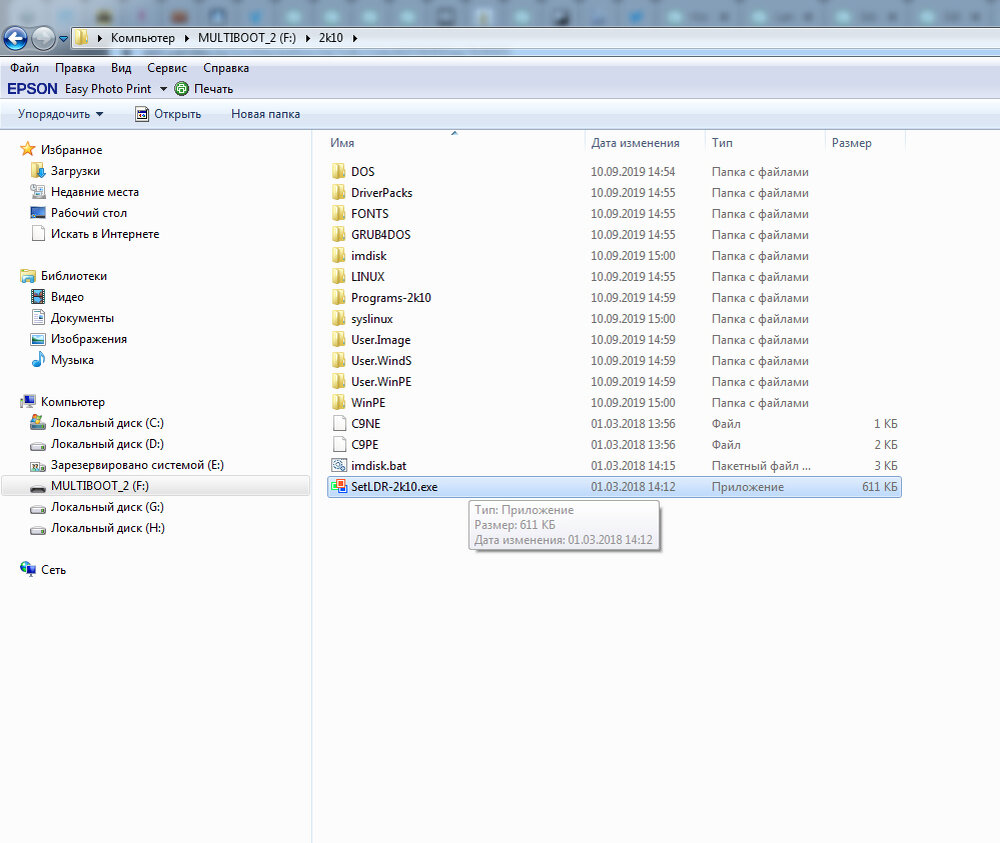Click the Локальный диск (H:) drive icon
The width and height of the screenshot is (1000, 843).
(38, 529)
